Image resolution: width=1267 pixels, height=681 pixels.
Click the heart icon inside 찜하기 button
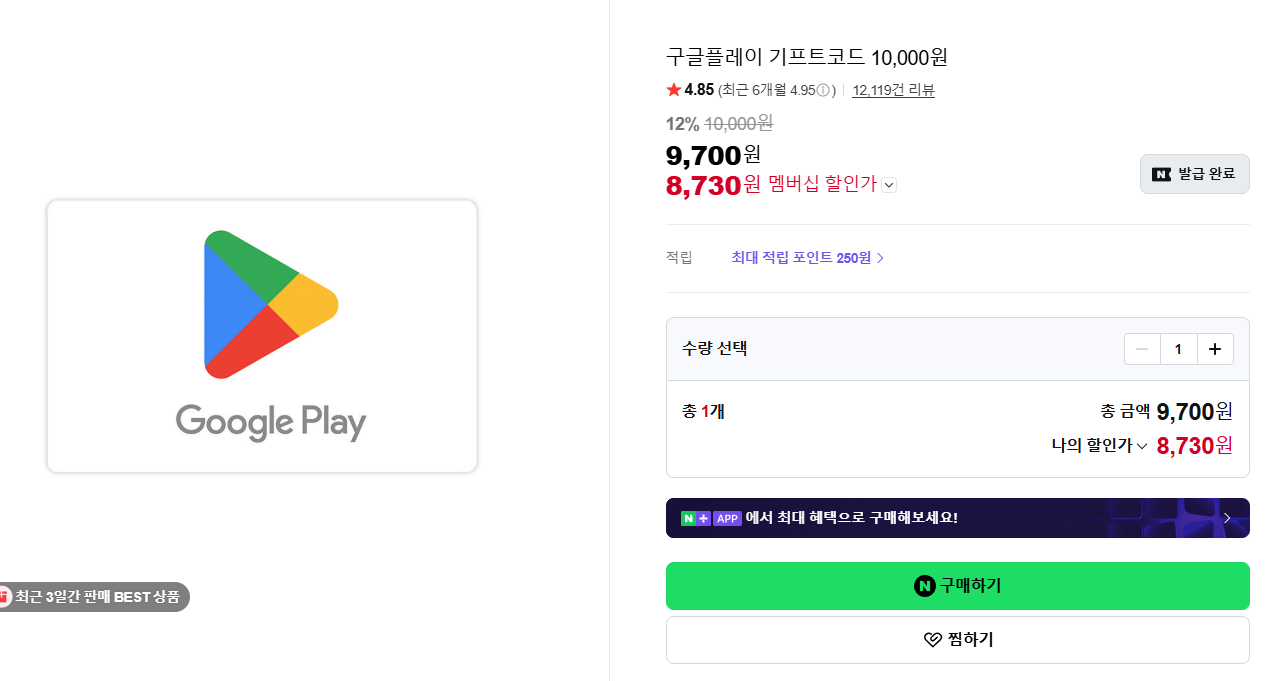coord(931,640)
